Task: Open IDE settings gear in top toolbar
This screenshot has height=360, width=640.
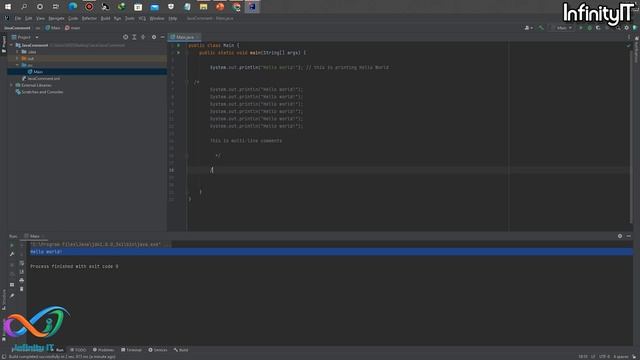Action: [x=627, y=28]
